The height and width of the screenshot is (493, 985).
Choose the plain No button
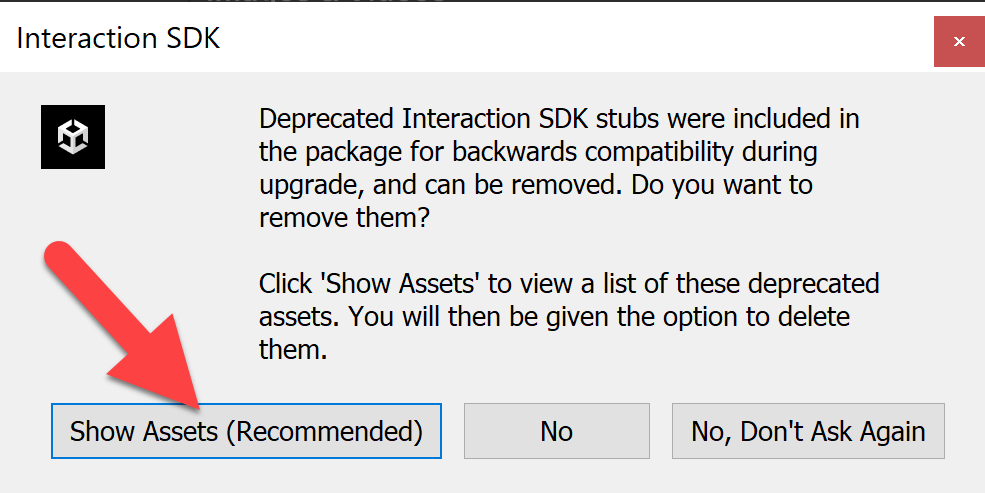(x=557, y=431)
